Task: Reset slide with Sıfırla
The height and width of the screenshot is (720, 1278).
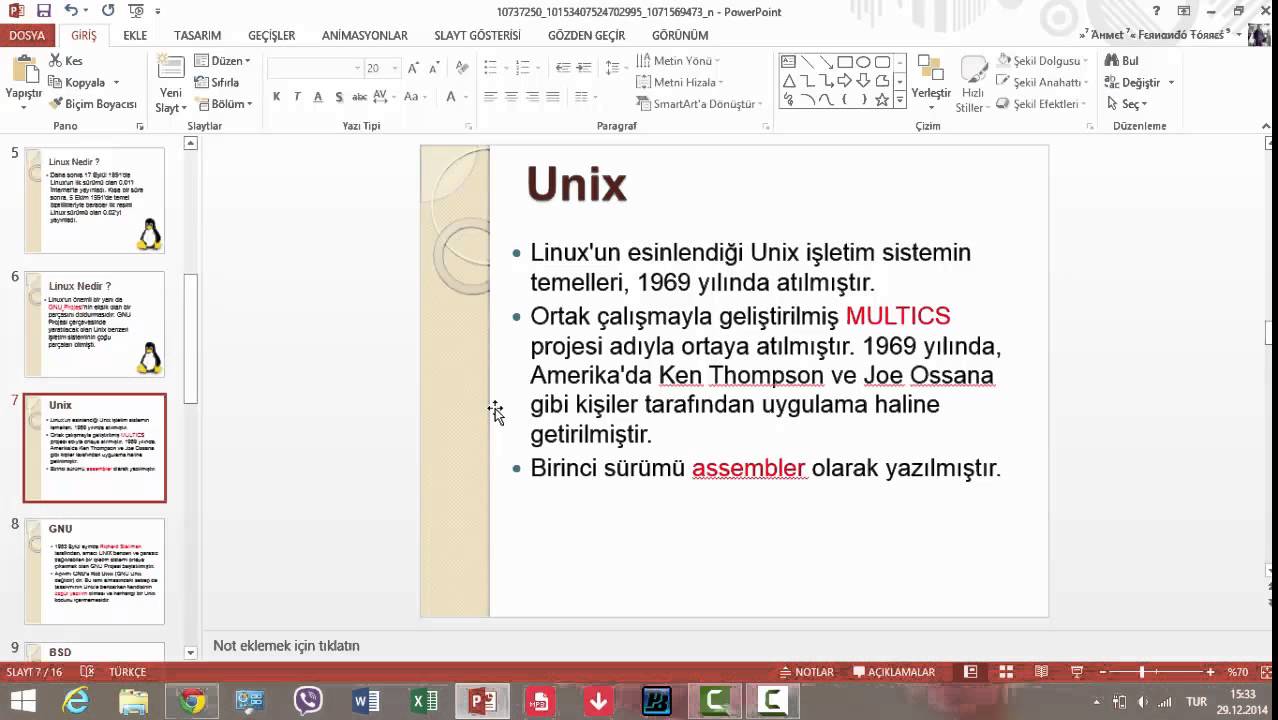Action: (x=217, y=83)
